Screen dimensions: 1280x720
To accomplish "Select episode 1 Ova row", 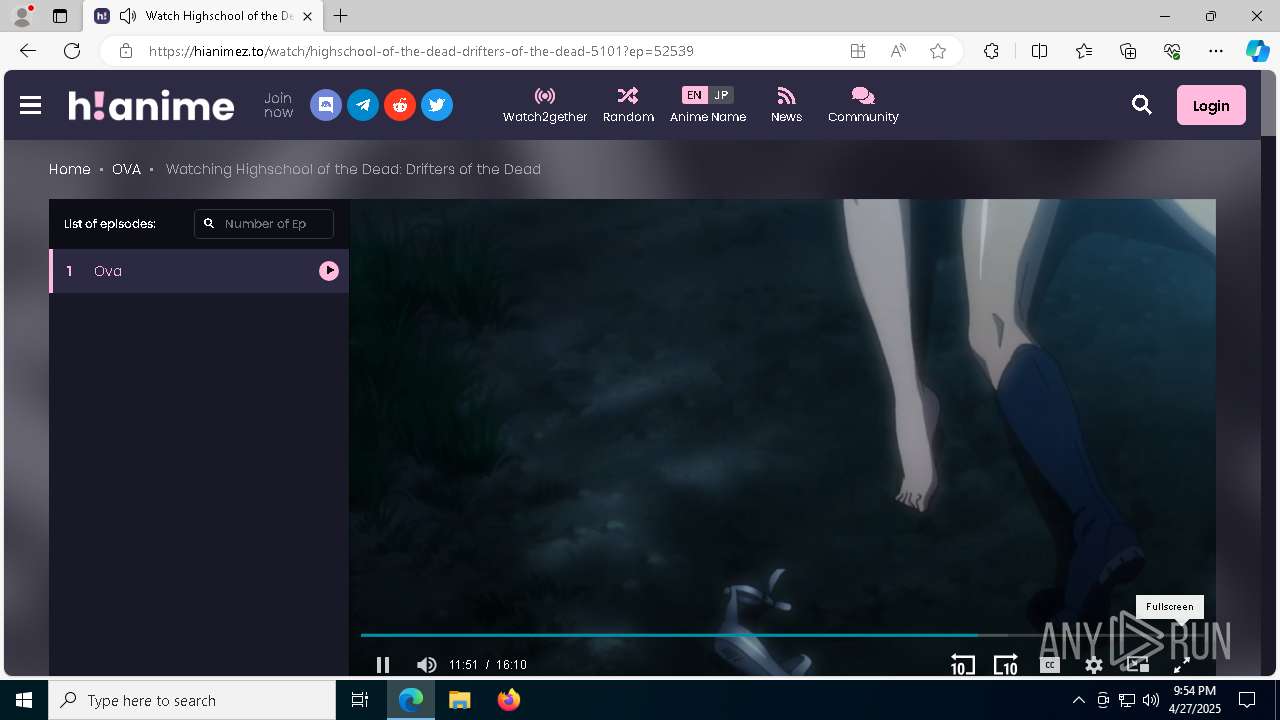I will tap(199, 271).
